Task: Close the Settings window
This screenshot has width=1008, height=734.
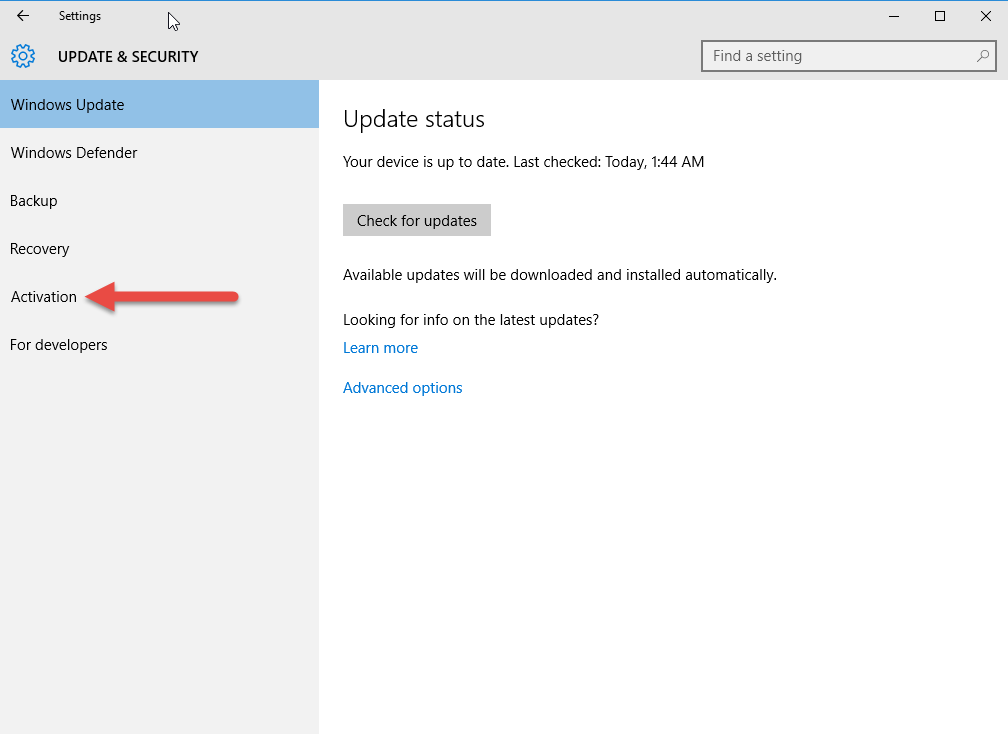Action: pos(986,16)
